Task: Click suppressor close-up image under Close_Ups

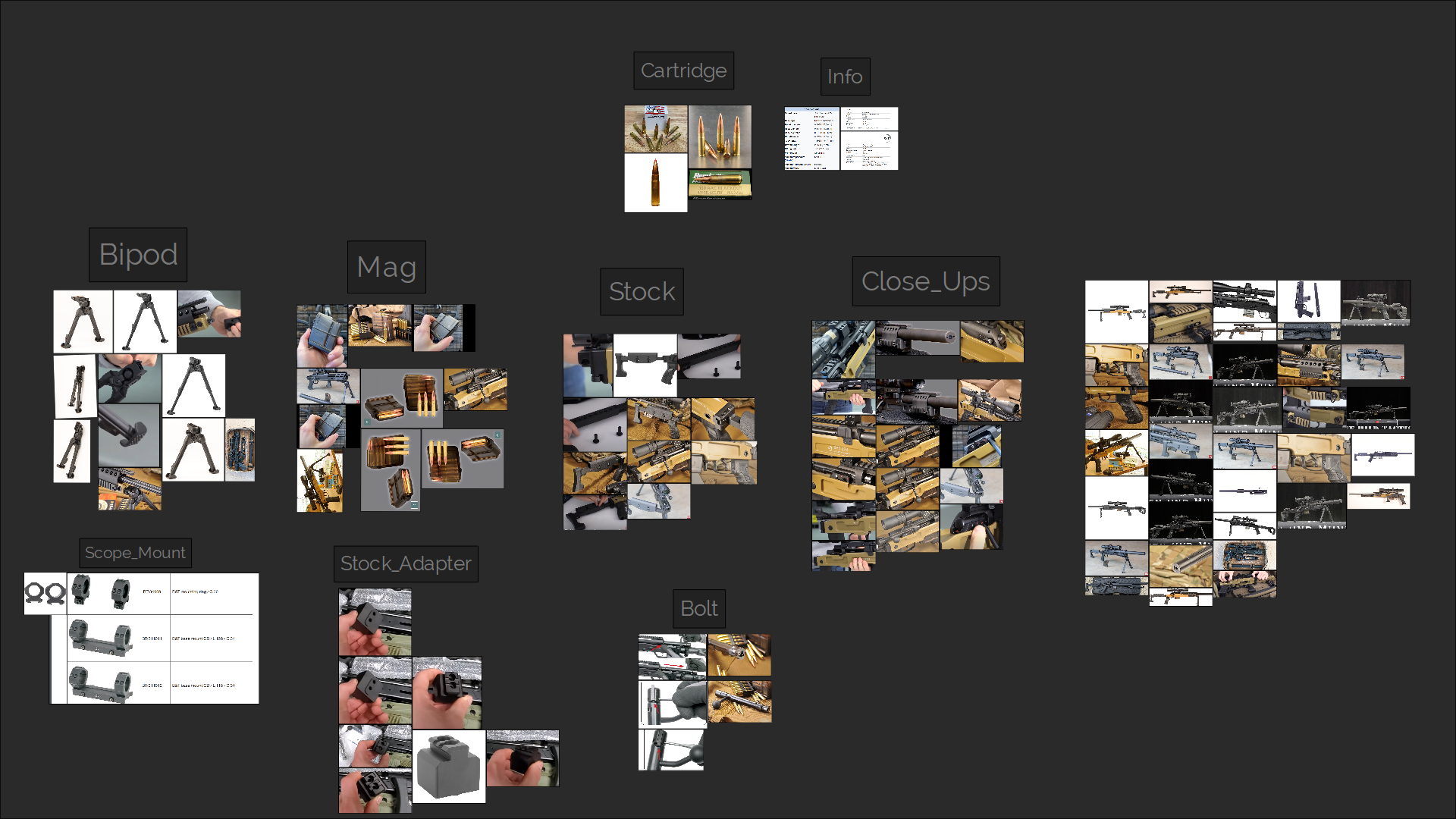Action: pos(917,337)
